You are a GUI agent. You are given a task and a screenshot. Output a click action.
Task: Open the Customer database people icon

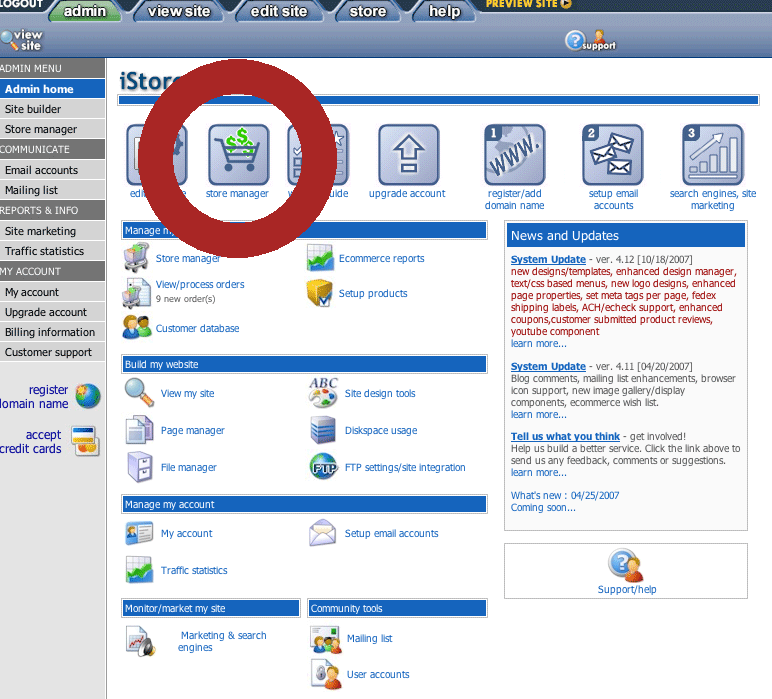[136, 327]
